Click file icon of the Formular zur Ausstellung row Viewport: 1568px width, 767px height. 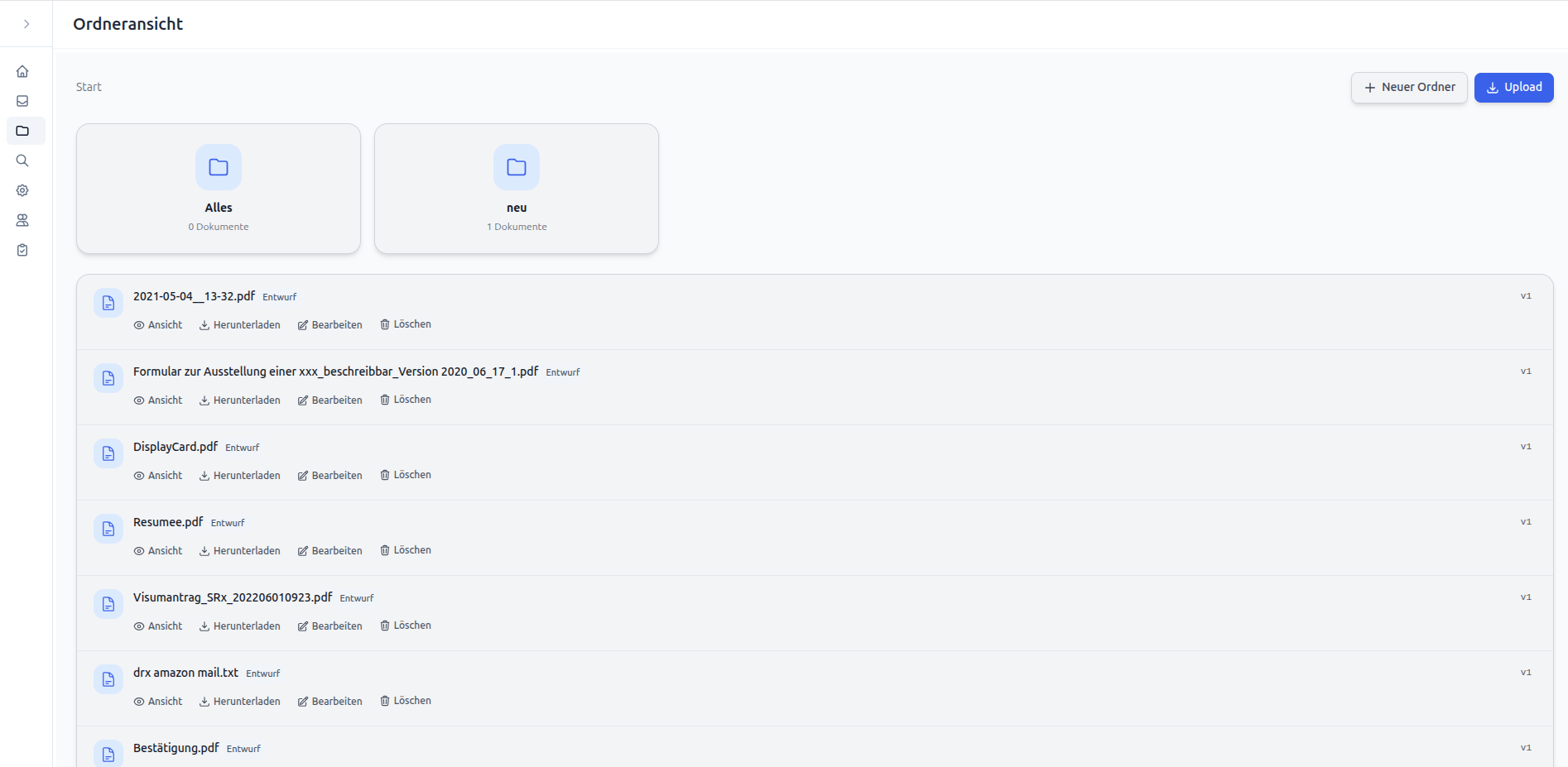[x=108, y=378]
